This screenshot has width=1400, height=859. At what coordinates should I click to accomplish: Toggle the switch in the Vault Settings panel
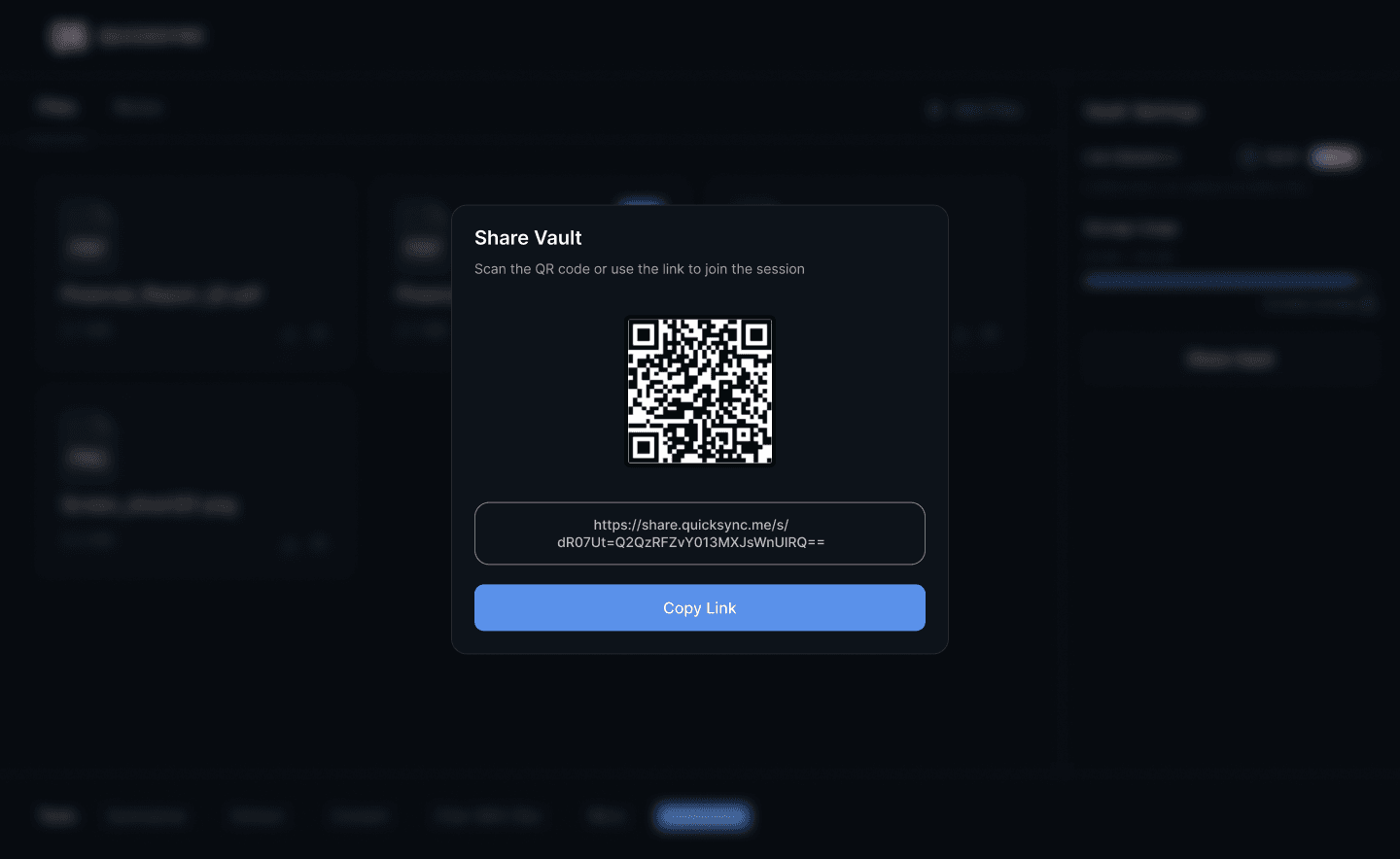point(1334,156)
